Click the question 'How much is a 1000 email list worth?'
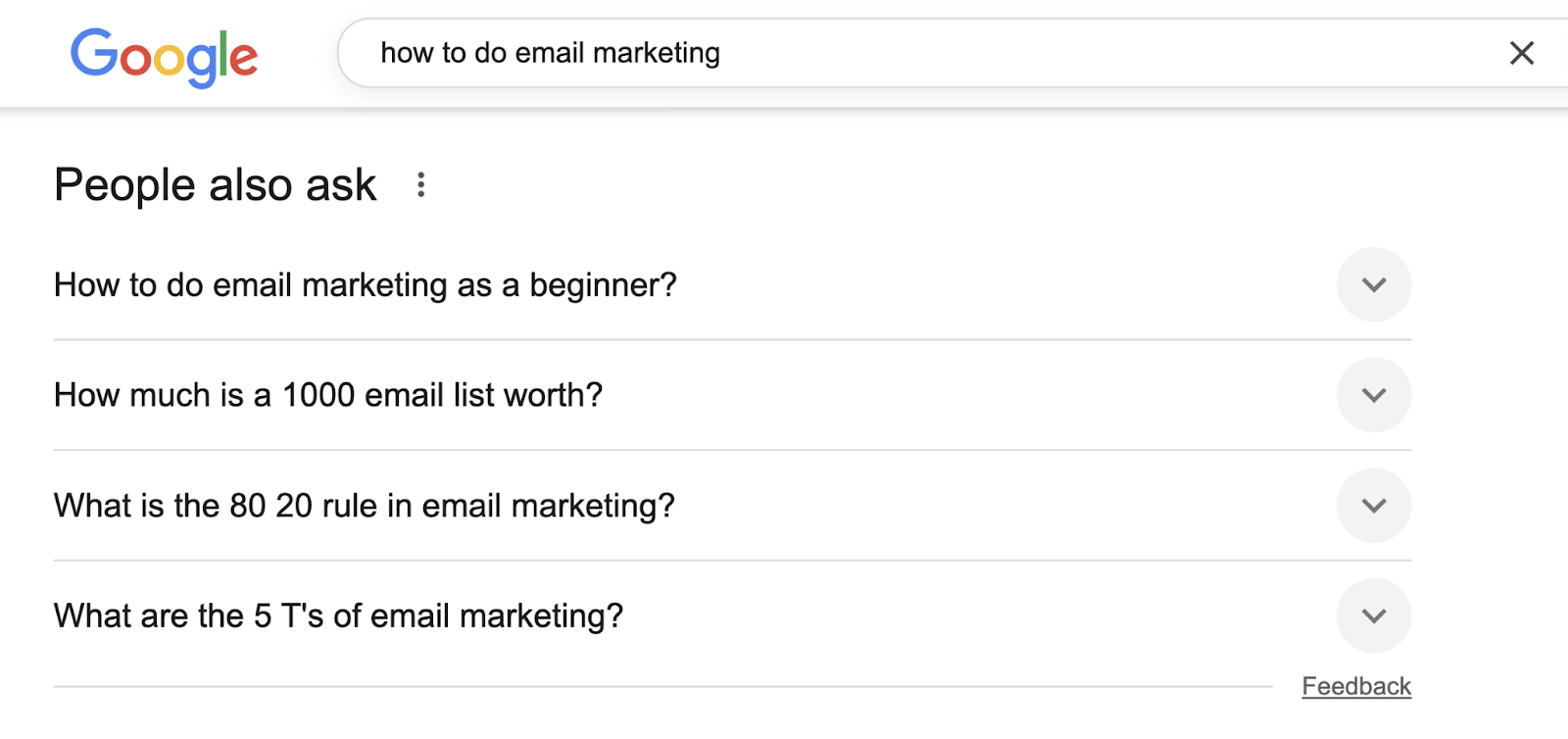 (328, 395)
